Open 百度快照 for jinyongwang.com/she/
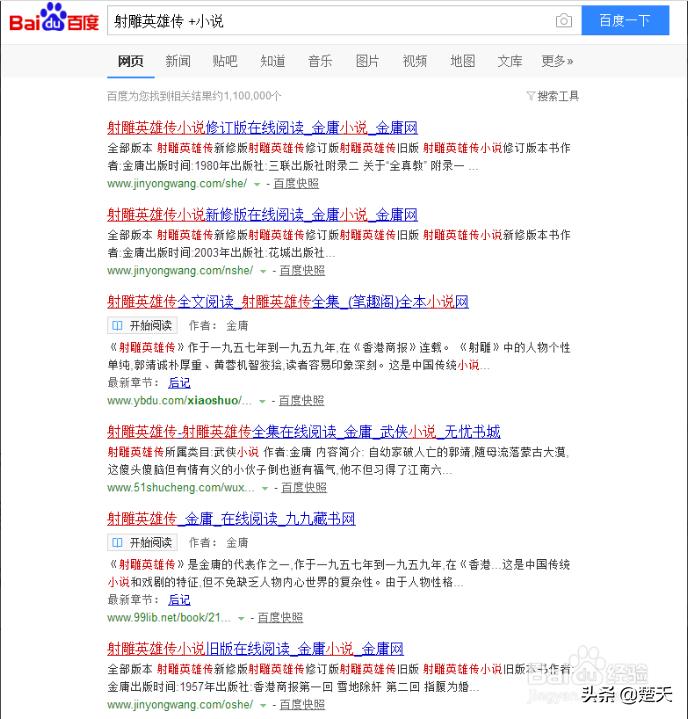 [296, 183]
